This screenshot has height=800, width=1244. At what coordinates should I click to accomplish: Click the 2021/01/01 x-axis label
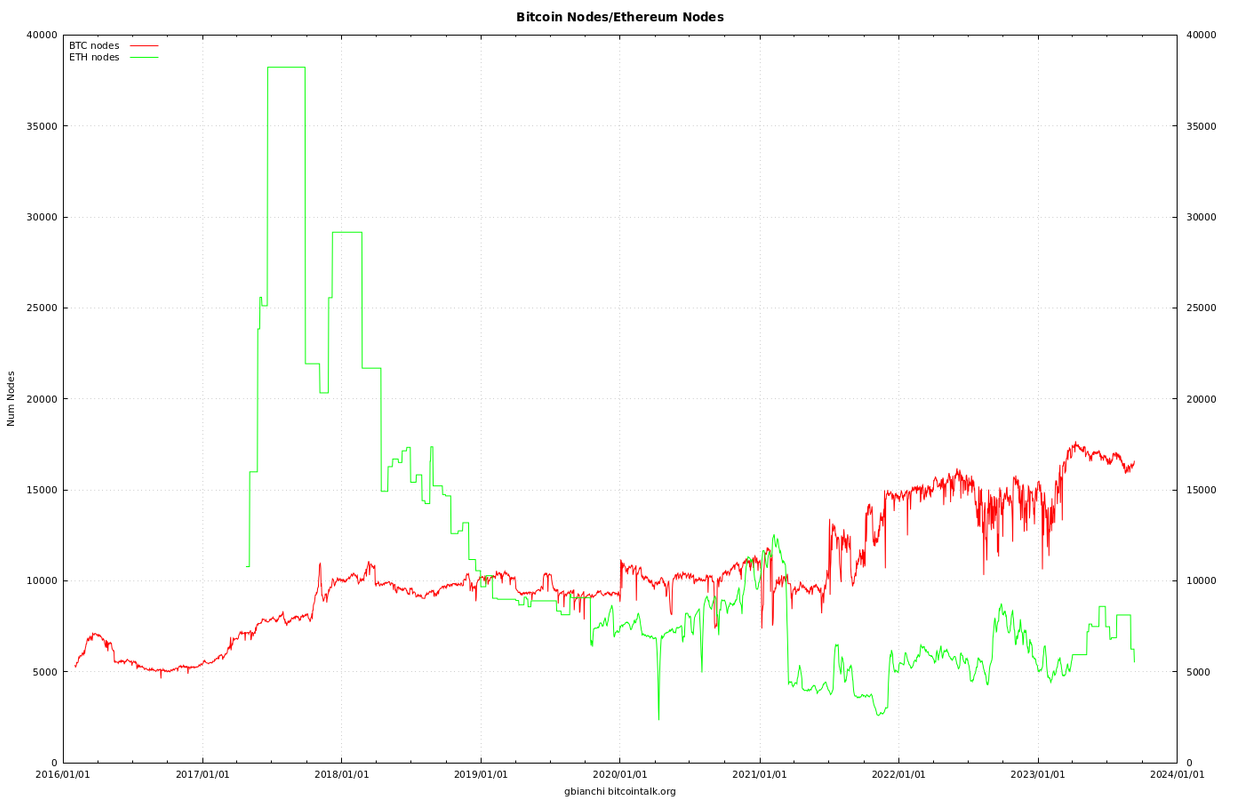(x=759, y=774)
